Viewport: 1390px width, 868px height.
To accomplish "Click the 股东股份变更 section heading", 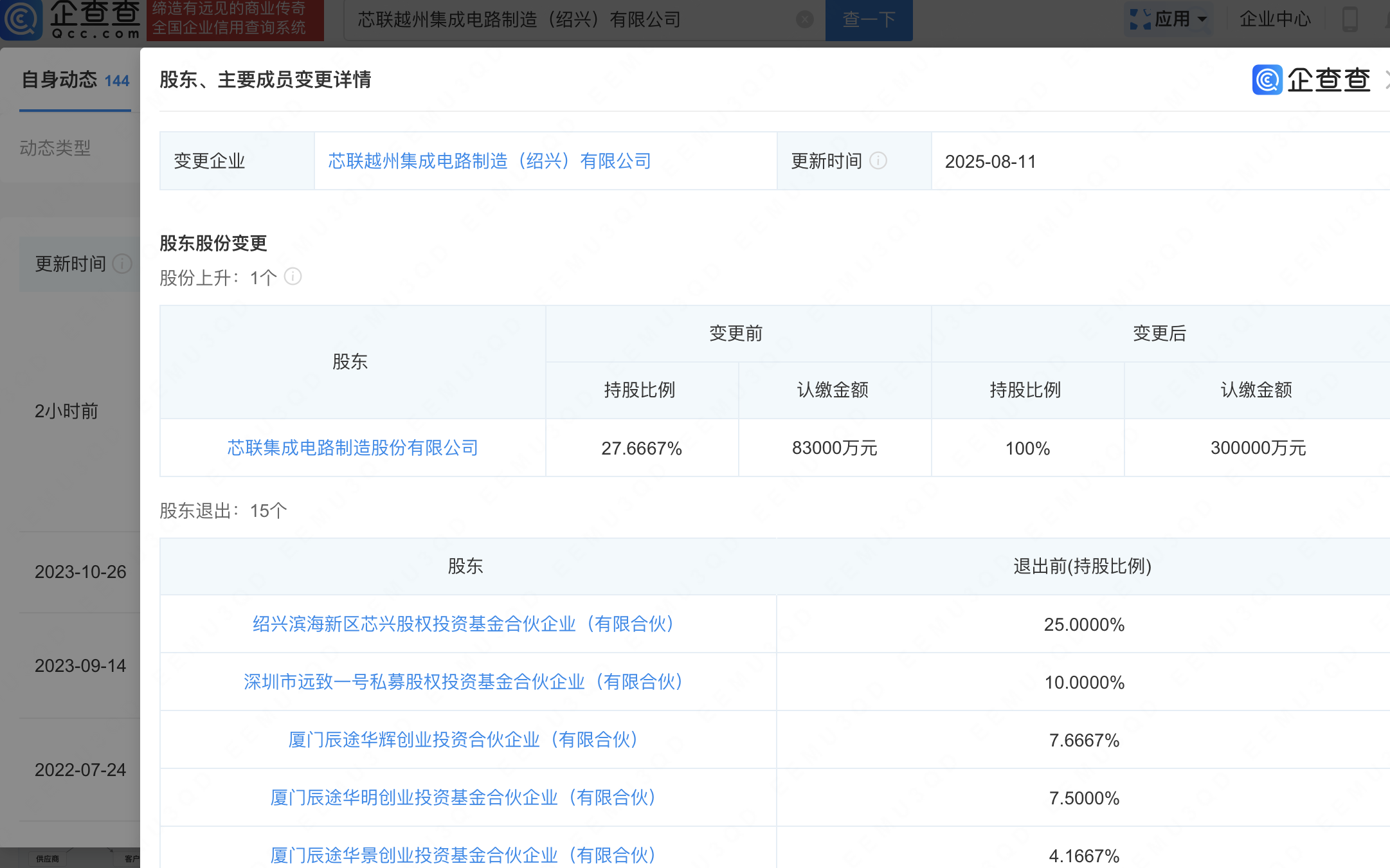I will (x=213, y=243).
